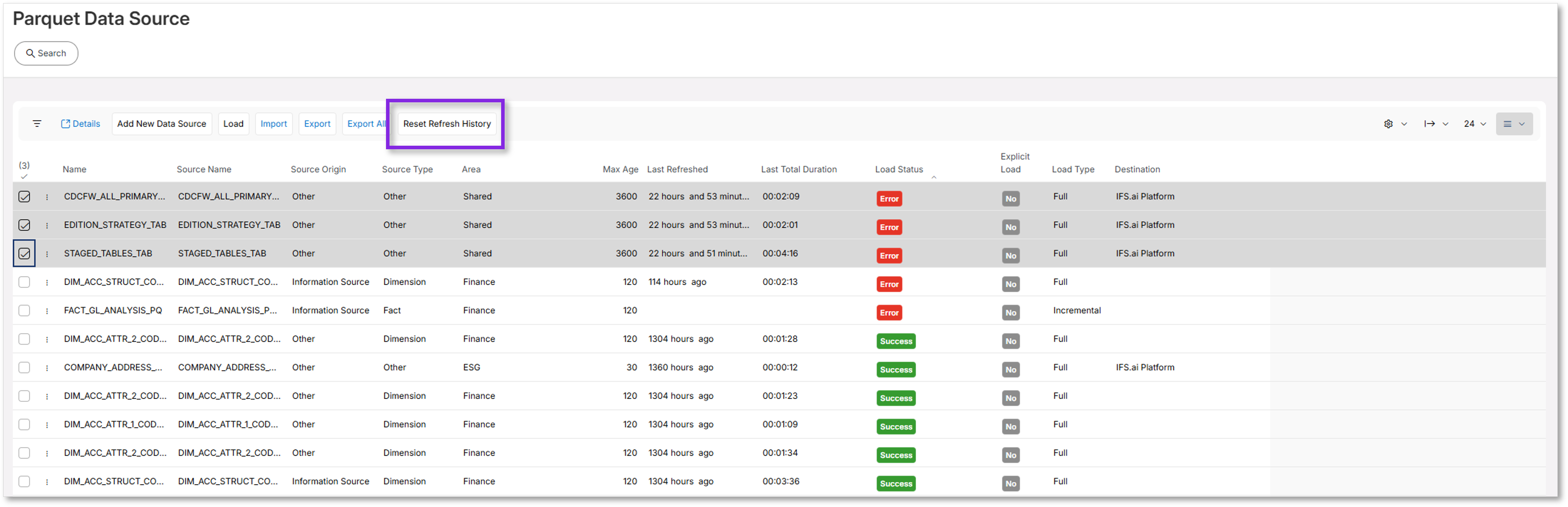The width and height of the screenshot is (1568, 507).
Task: Click Error badge in CDCFW_ALL_PRIMARY row
Action: pos(889,199)
